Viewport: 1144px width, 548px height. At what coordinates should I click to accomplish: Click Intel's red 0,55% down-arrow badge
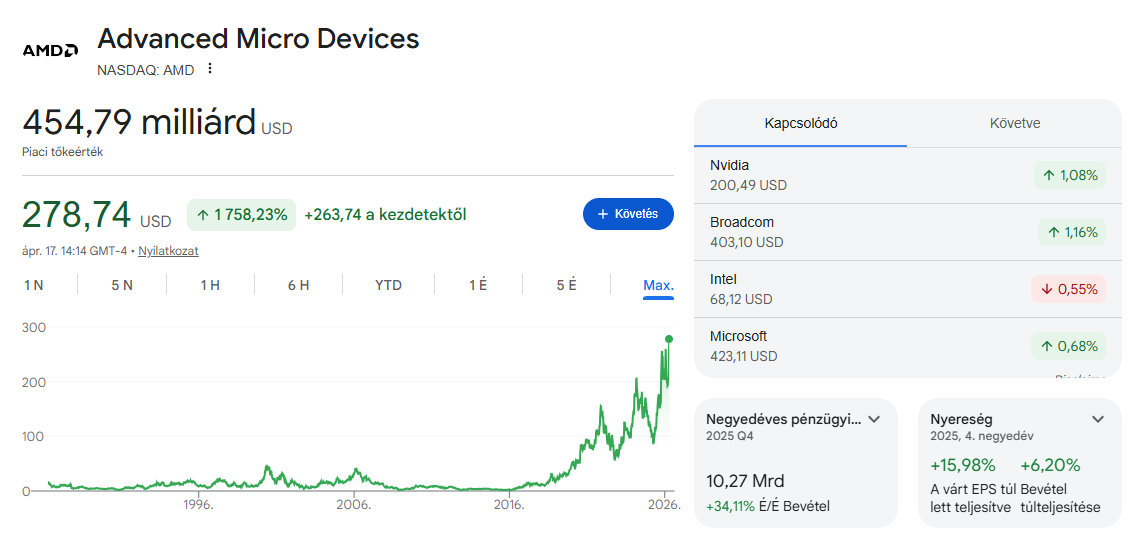[x=1068, y=289]
